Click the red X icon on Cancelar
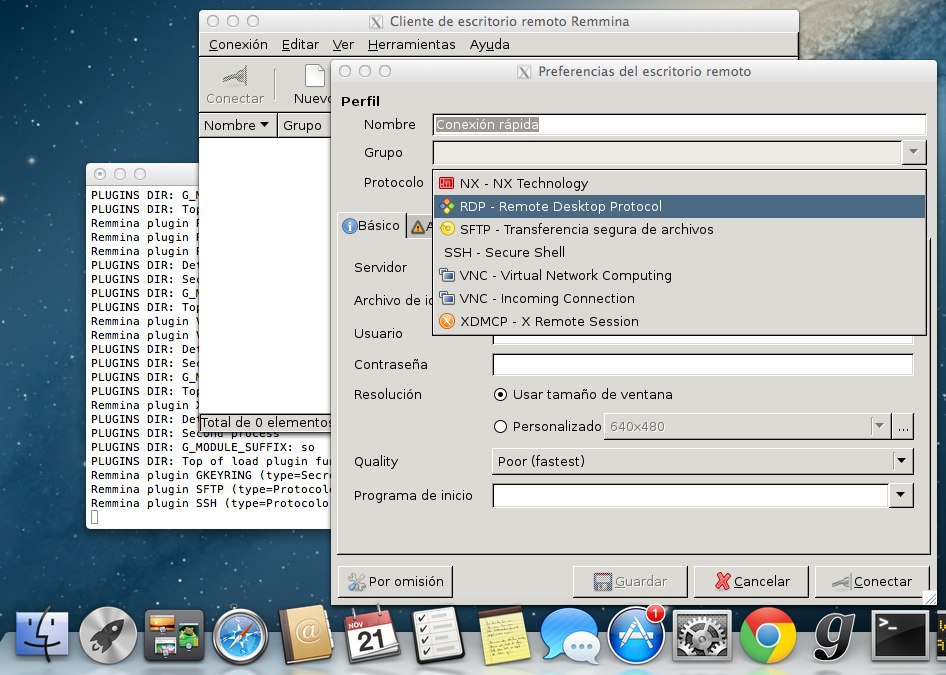This screenshot has height=675, width=946. tap(722, 581)
